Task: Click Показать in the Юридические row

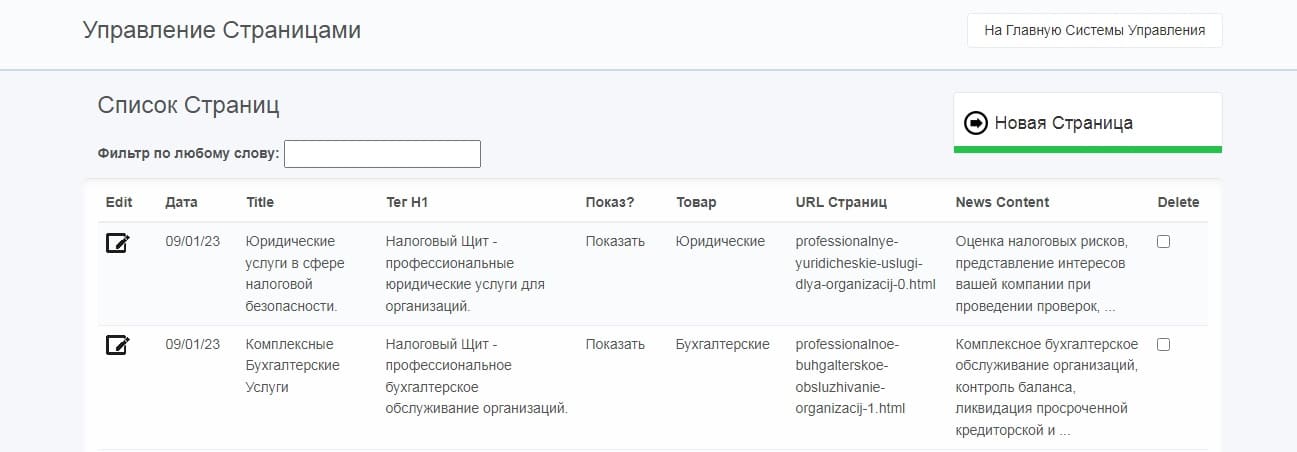Action: click(x=615, y=241)
